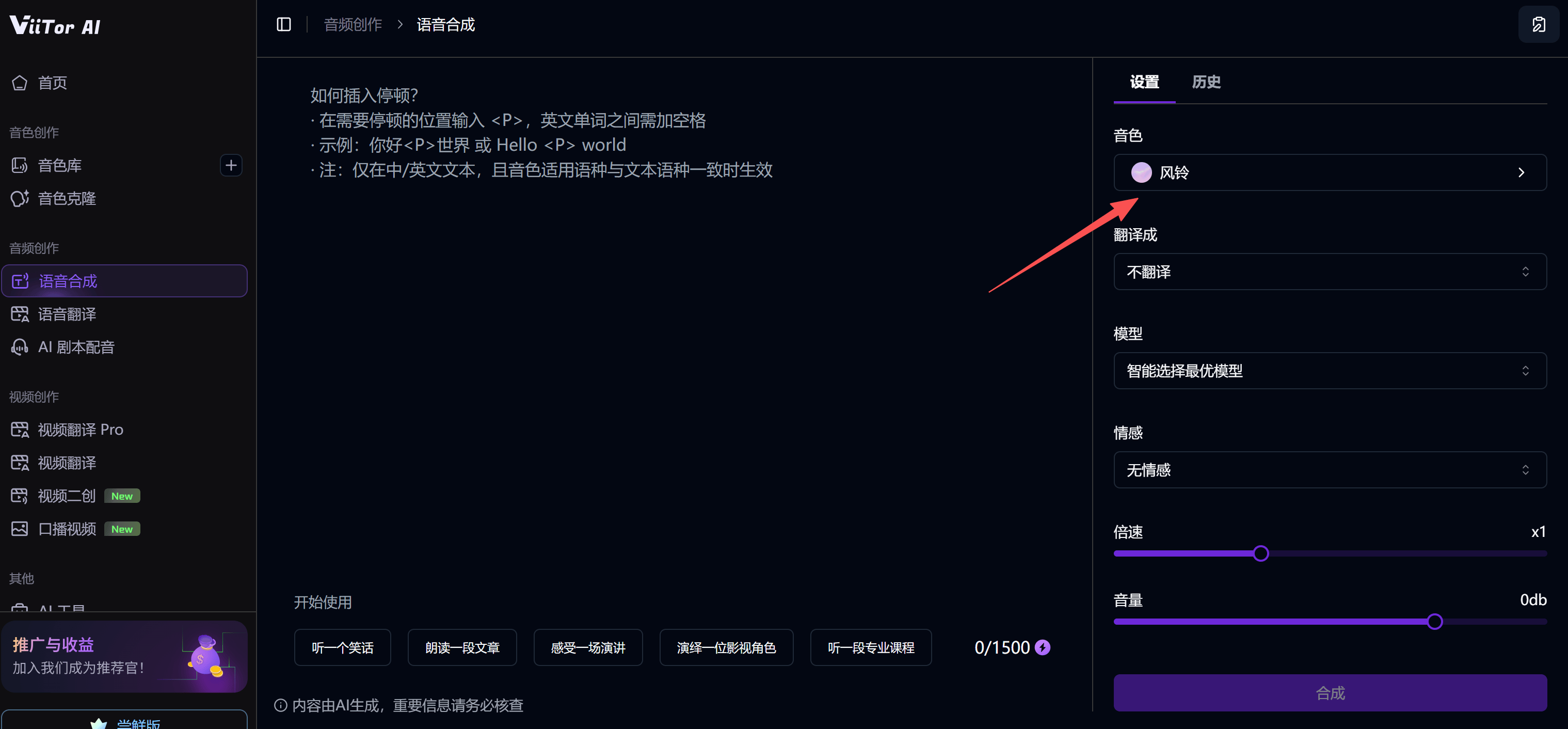This screenshot has width=1568, height=729.
Task: Expand the 无情感 emotion dropdown
Action: [1330, 469]
